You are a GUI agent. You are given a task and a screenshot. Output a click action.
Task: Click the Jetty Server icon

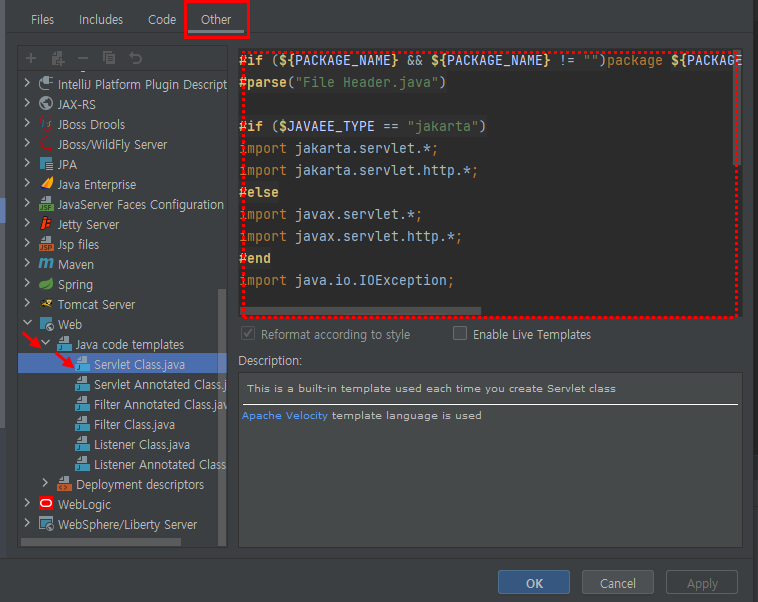[46, 223]
